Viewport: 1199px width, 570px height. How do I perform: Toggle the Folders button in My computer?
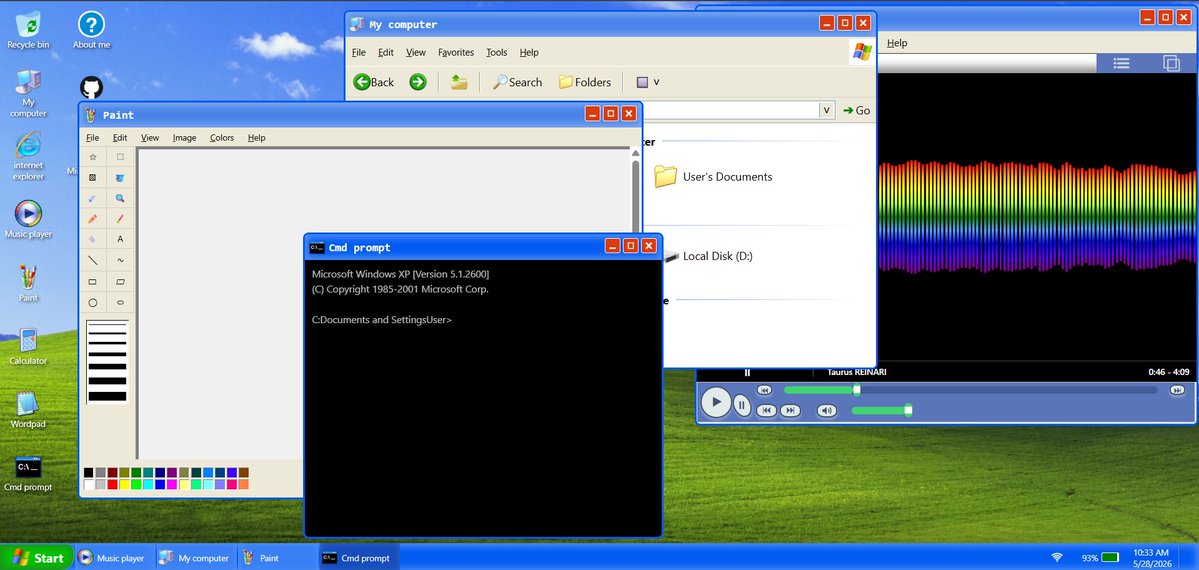coord(585,82)
